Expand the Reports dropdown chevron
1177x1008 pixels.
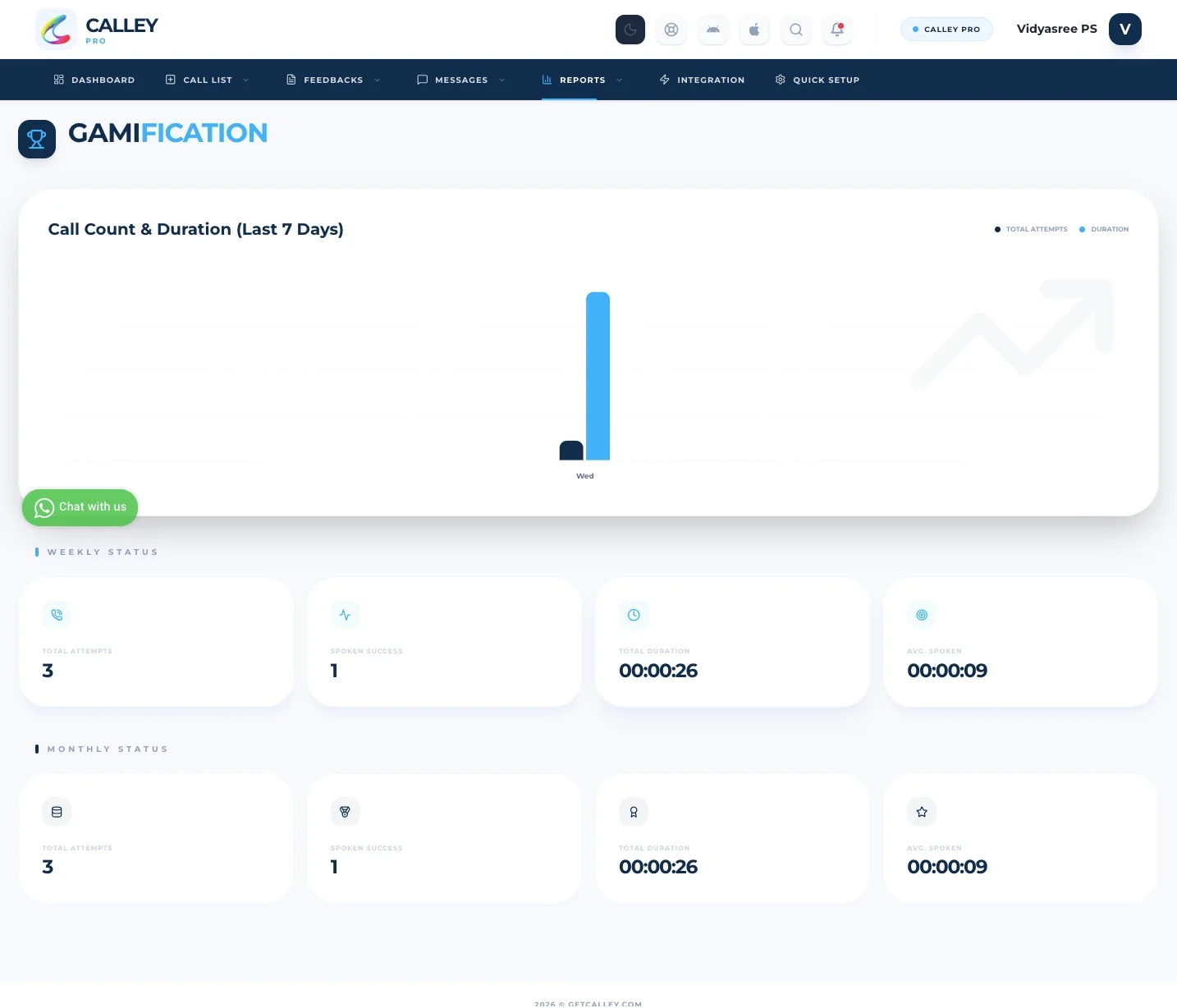click(619, 80)
